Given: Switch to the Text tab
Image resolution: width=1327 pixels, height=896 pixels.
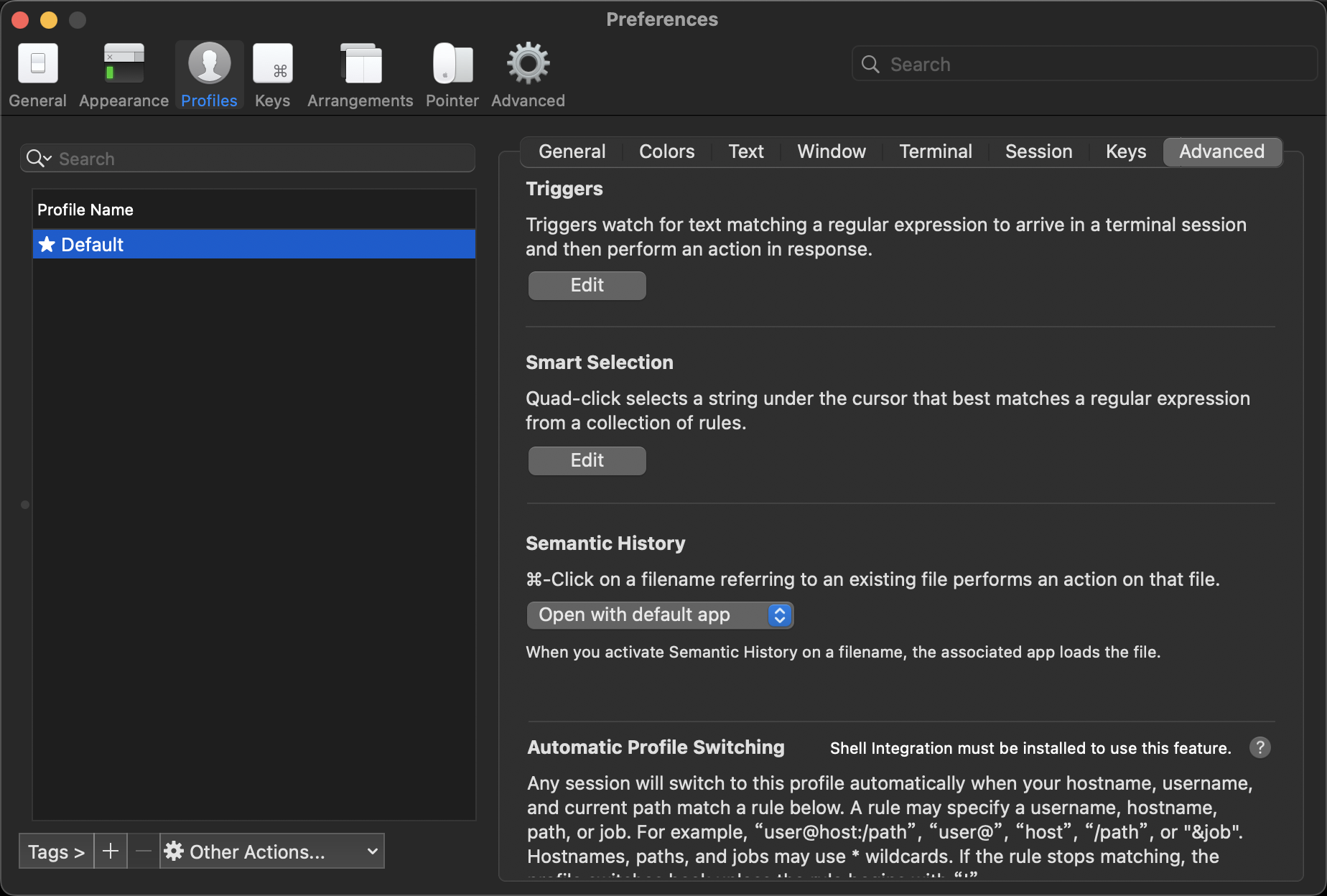Looking at the screenshot, I should click(x=746, y=151).
